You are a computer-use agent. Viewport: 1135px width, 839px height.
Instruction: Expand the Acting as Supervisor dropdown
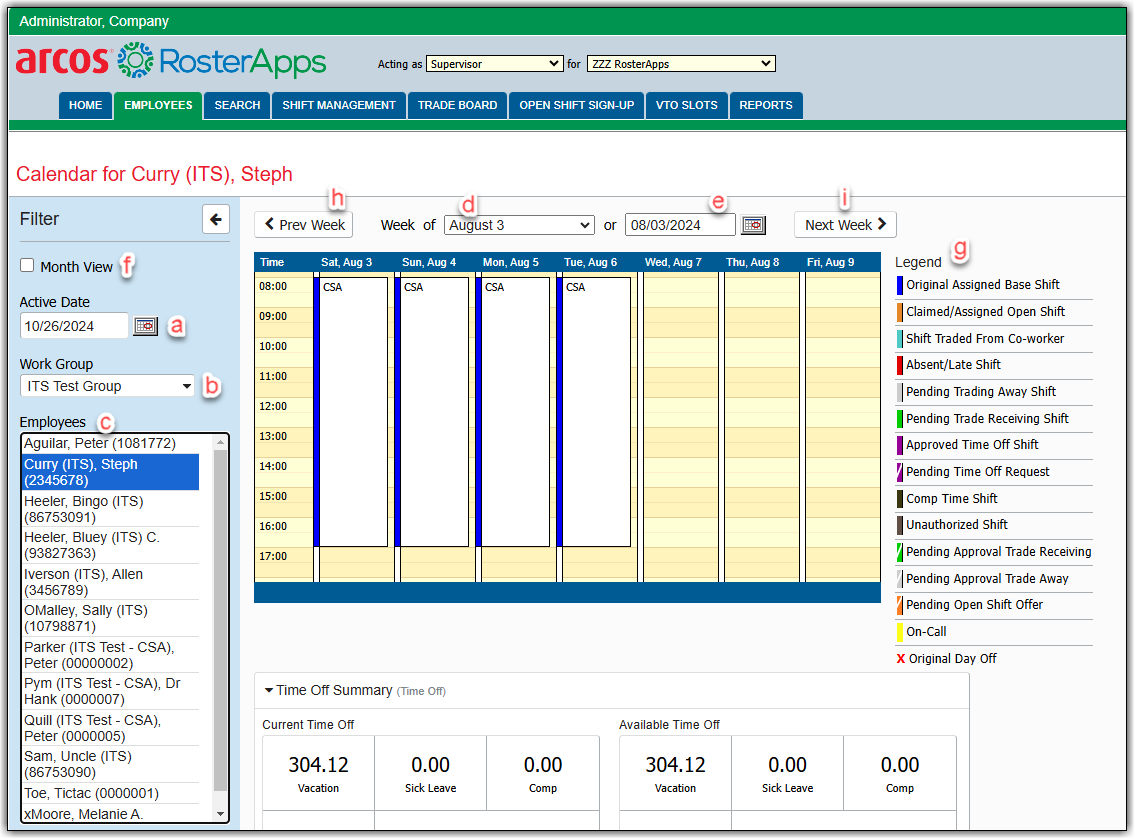(494, 64)
